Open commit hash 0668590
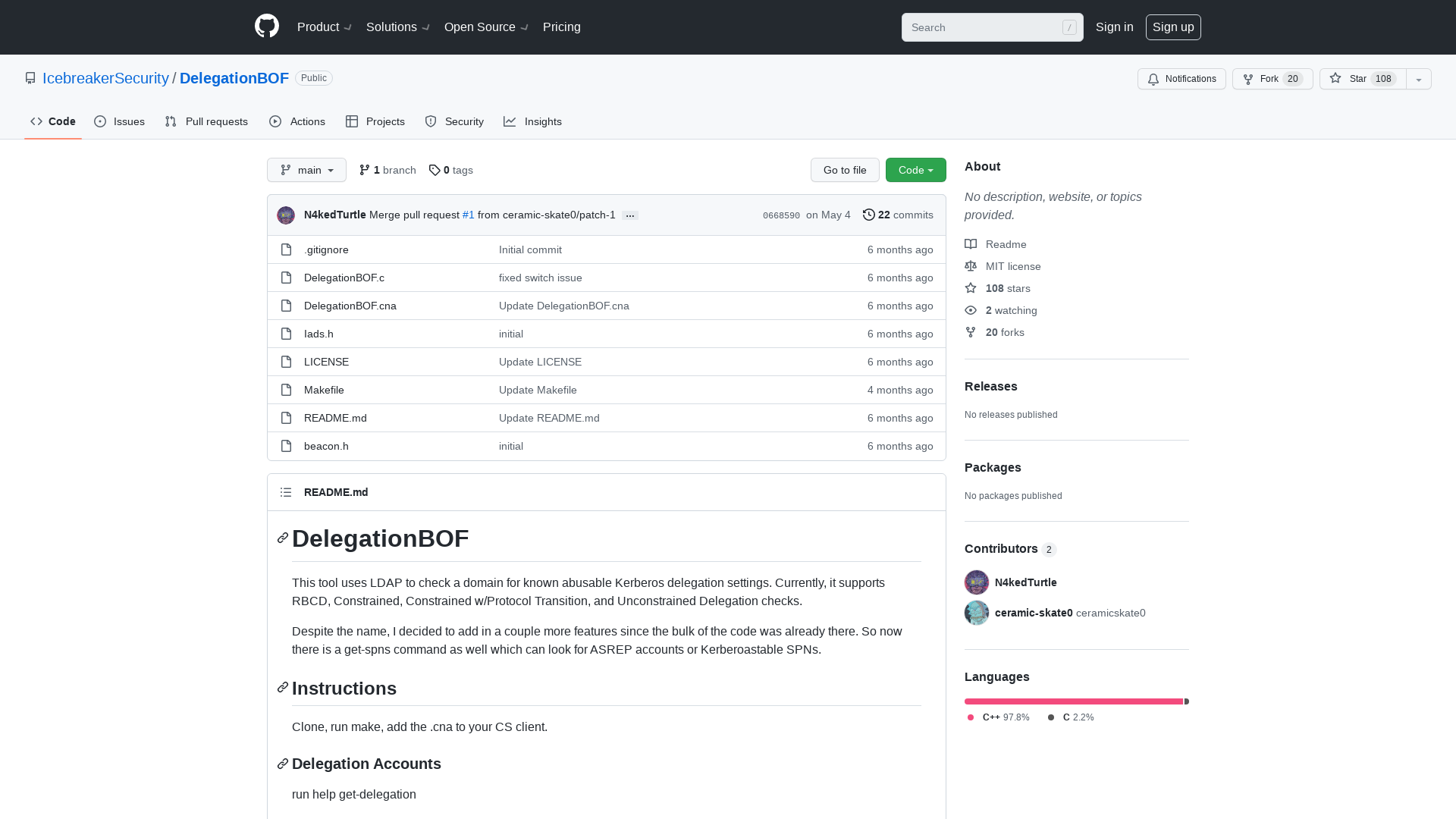1456x819 pixels. [781, 215]
